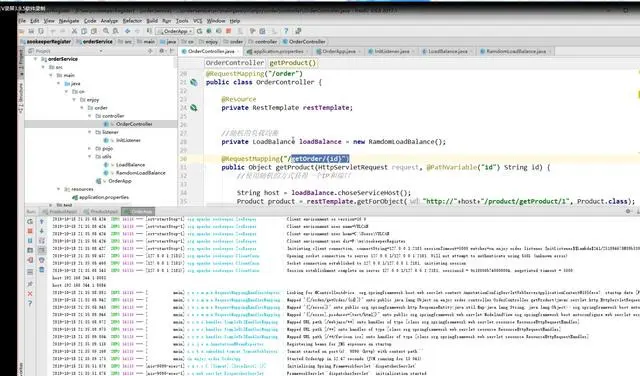Print console output with printer icon
This screenshot has width=640, height=376.
42,260
